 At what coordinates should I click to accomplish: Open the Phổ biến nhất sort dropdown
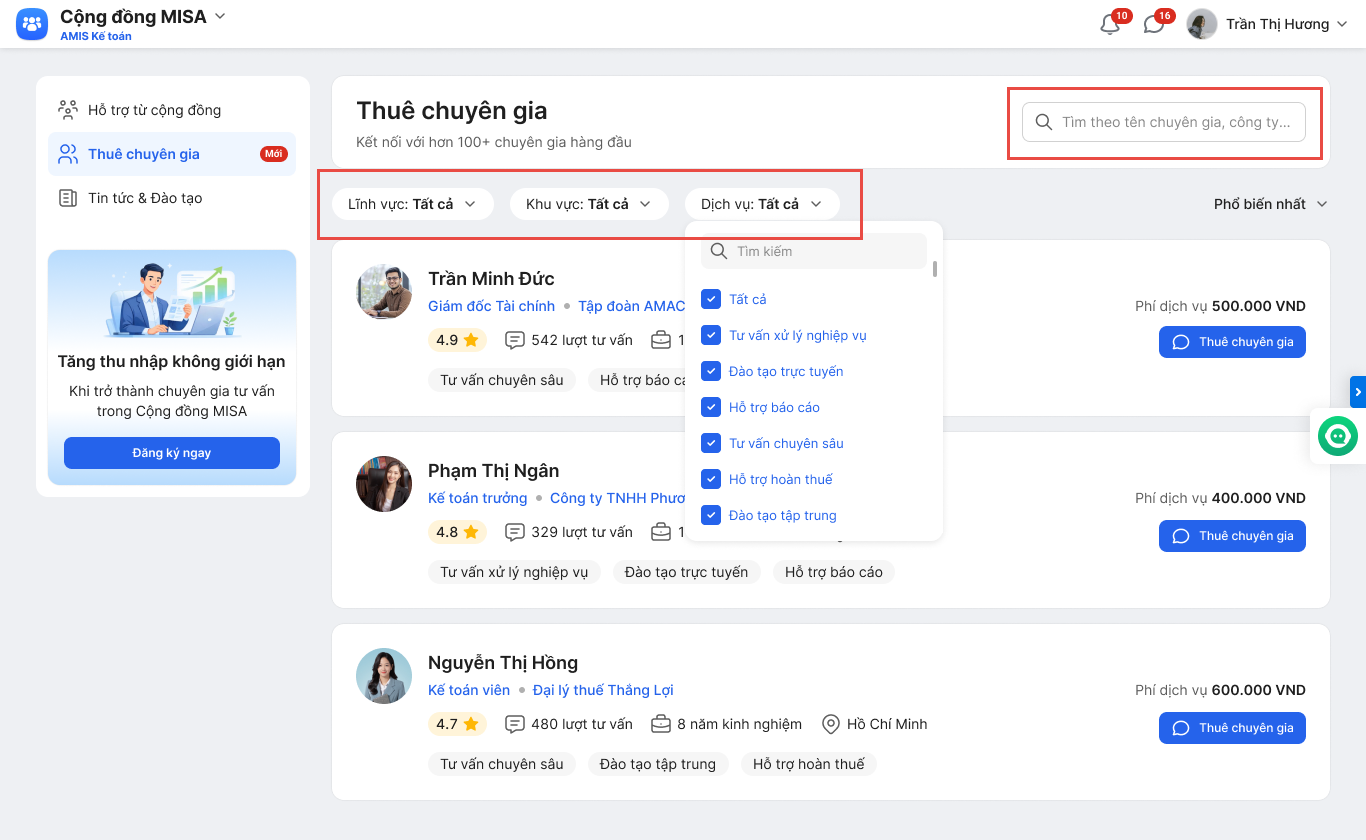point(1271,204)
